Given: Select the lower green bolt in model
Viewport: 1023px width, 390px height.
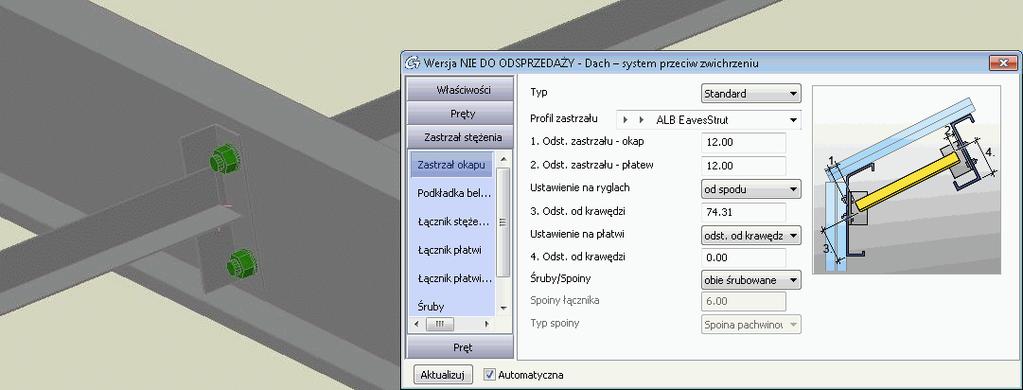Looking at the screenshot, I should (x=241, y=263).
